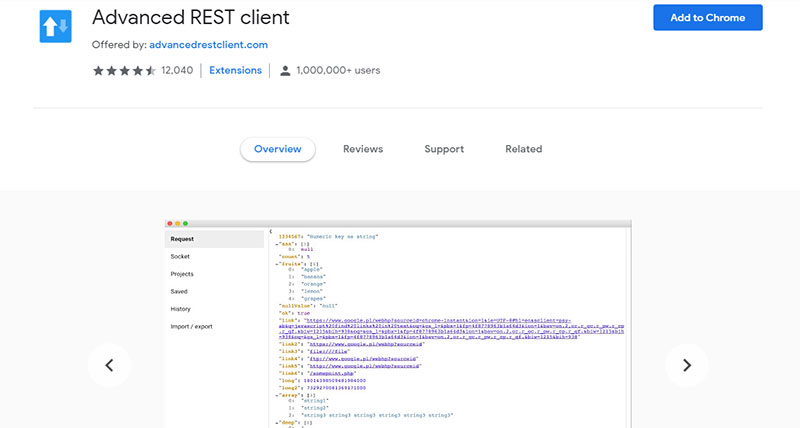Viewport: 800px width, 428px height.
Task: Select Saved in the screenshot sidebar
Action: [179, 291]
